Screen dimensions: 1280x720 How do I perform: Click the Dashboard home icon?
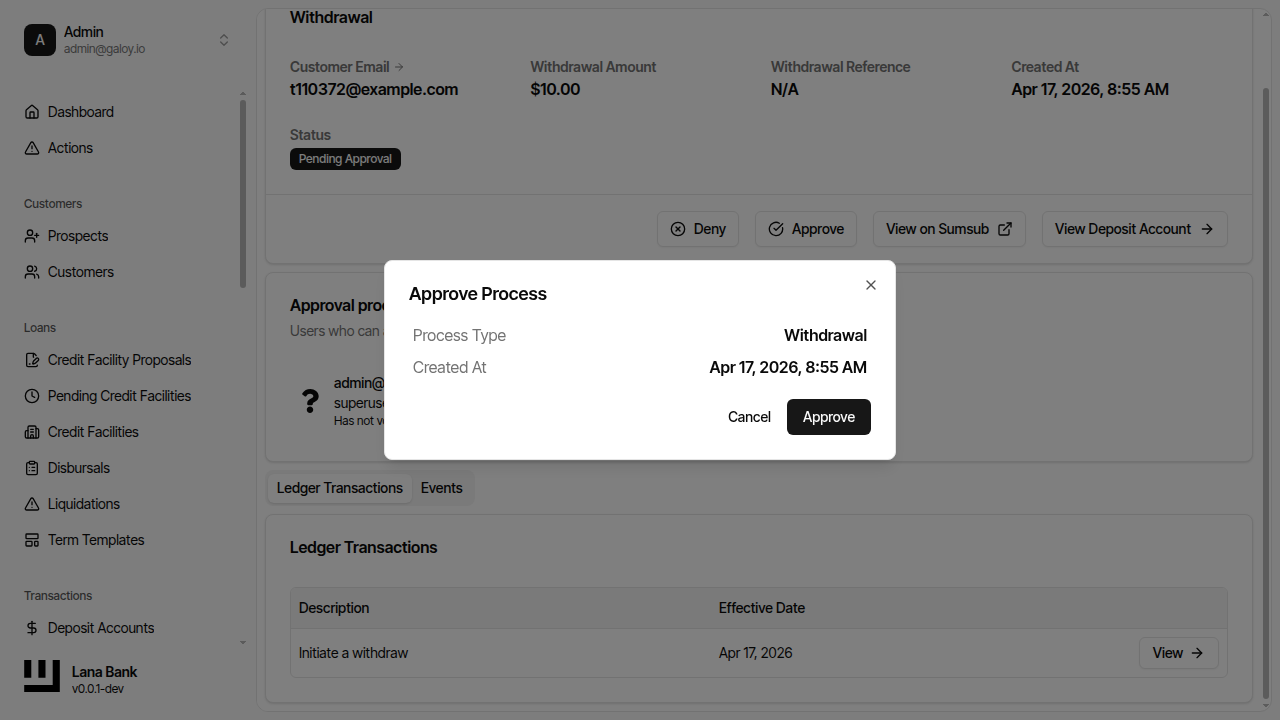point(32,112)
